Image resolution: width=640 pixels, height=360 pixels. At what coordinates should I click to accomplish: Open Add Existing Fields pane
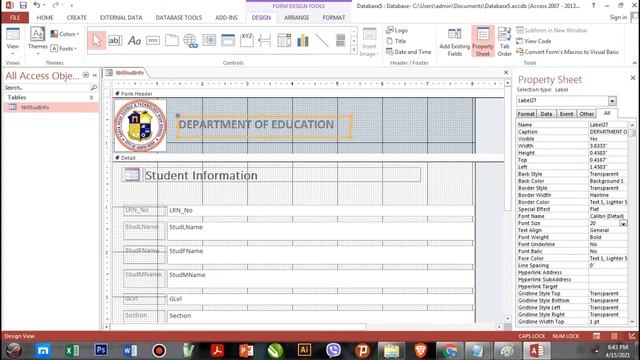pos(454,42)
